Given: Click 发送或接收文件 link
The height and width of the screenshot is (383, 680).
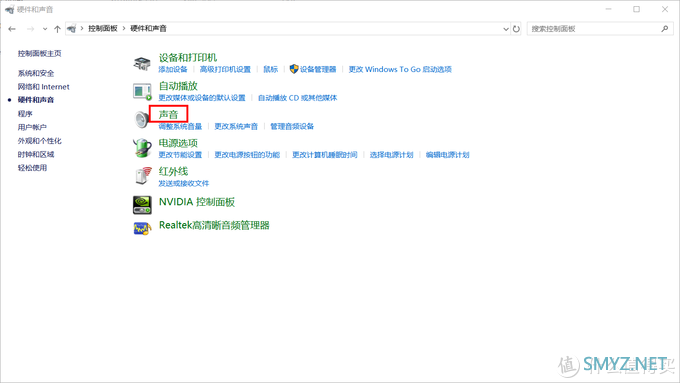Looking at the screenshot, I should tap(183, 183).
